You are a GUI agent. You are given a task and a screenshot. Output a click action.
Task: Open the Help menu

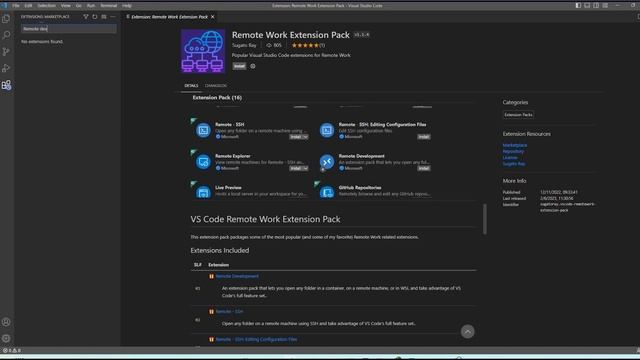point(127,6)
